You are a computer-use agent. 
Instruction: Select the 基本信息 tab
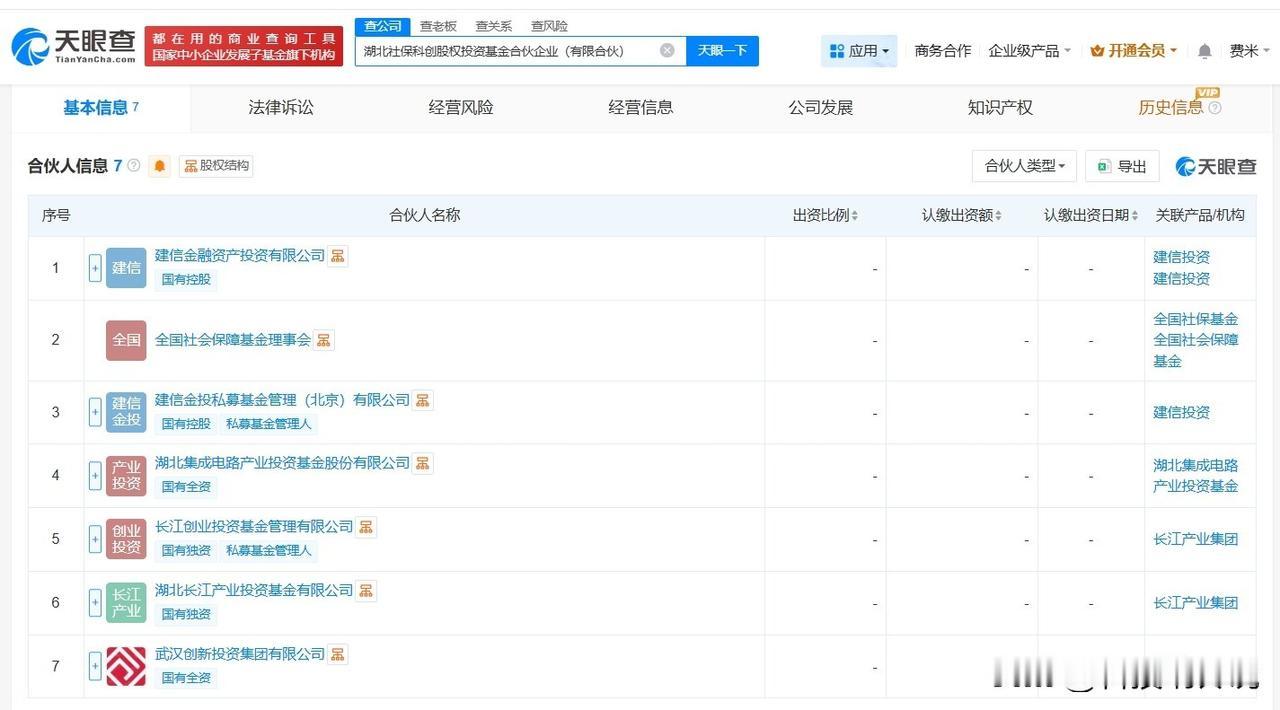[101, 108]
